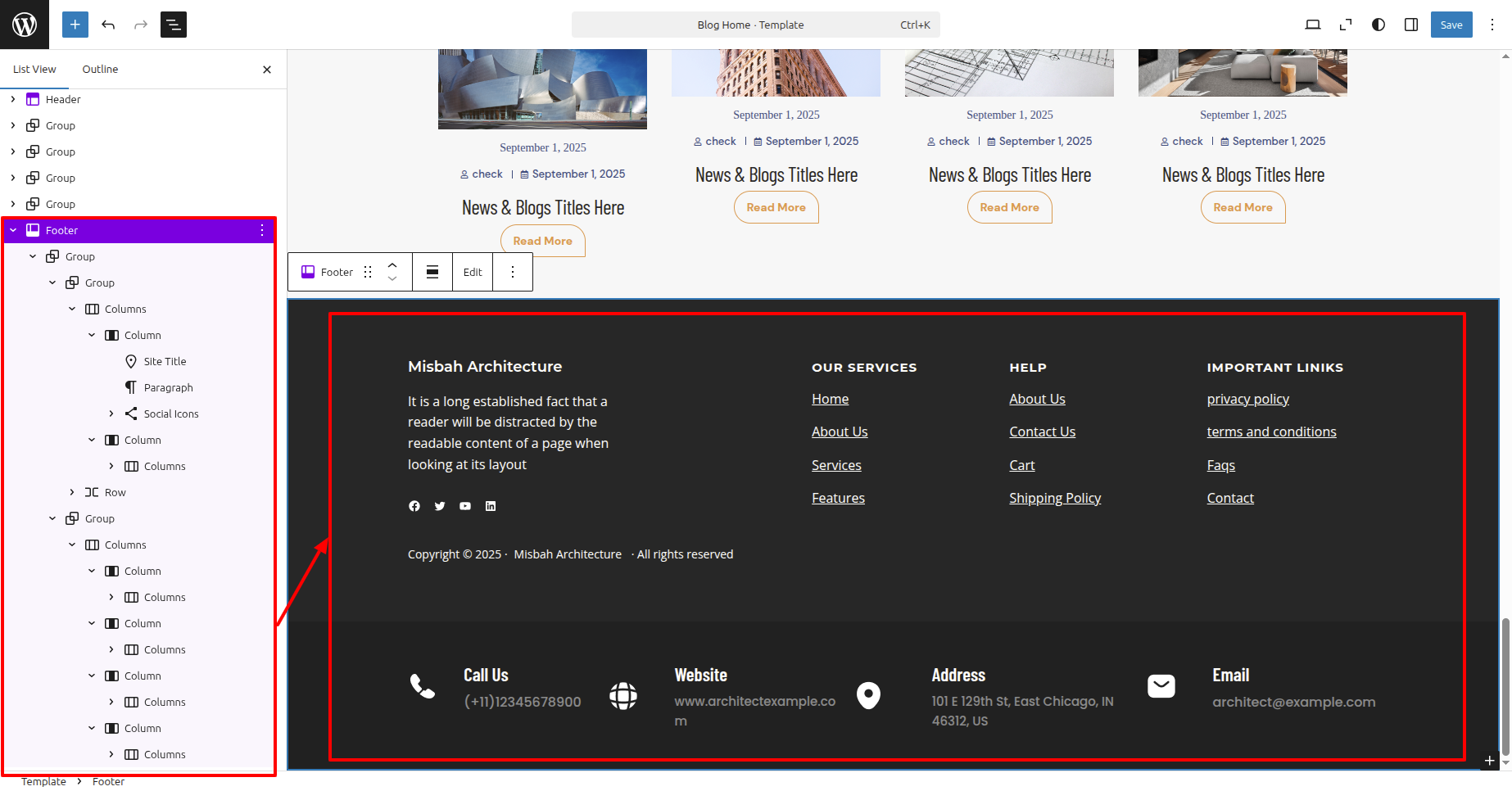
Task: Toggle the settings sidebar panel icon
Action: (1410, 25)
